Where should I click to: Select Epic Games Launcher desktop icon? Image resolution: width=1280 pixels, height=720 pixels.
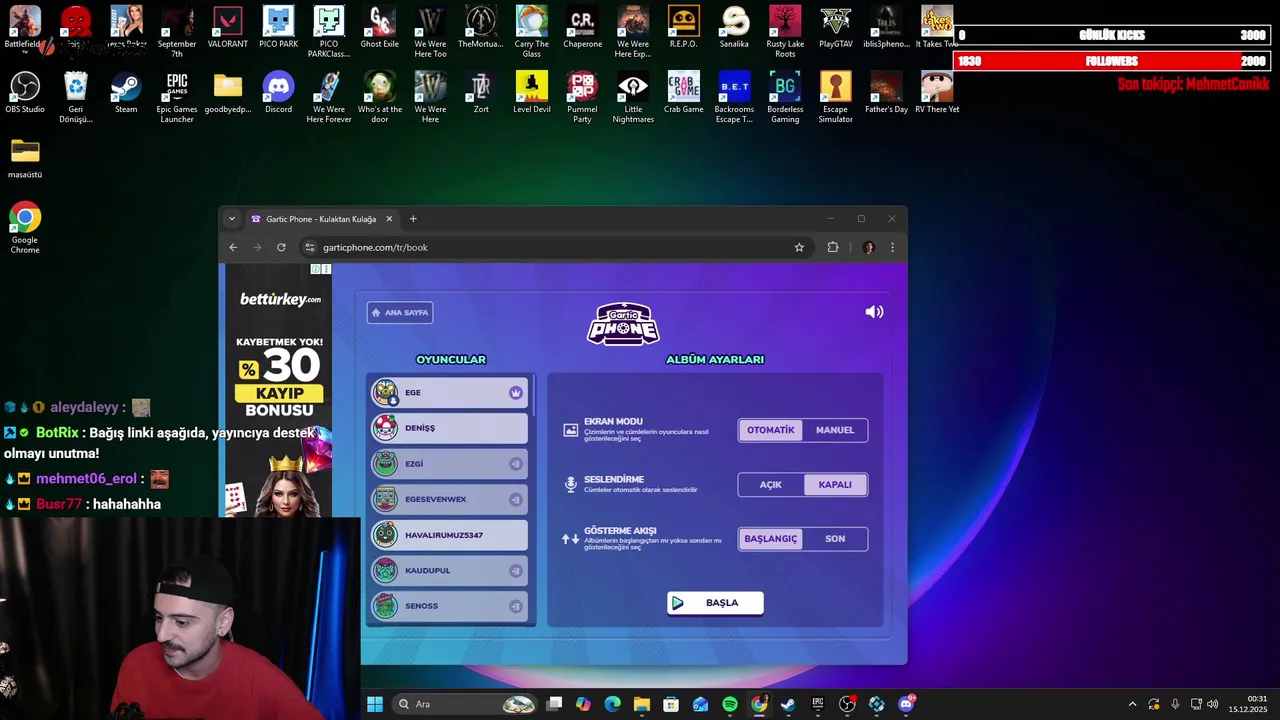[177, 97]
